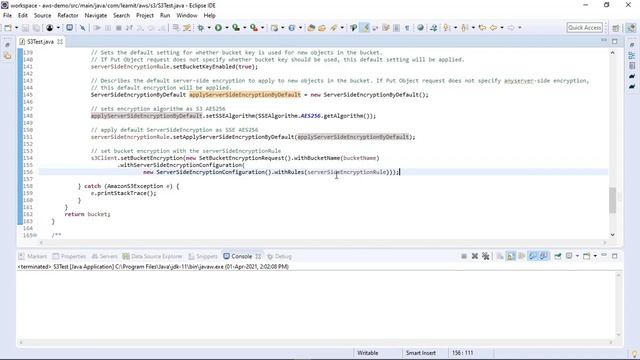640x360 pixels.
Task: Click the Previous Annotation icon
Action: (x=465, y=28)
